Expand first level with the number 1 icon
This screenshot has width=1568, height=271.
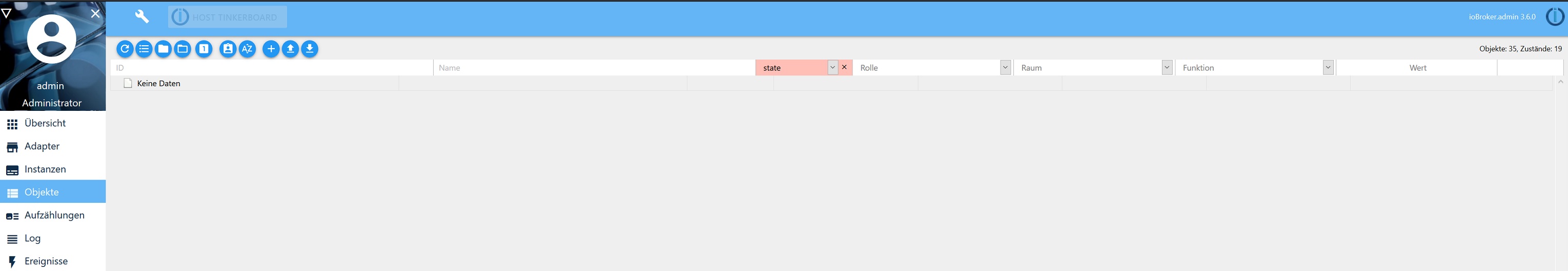click(204, 49)
